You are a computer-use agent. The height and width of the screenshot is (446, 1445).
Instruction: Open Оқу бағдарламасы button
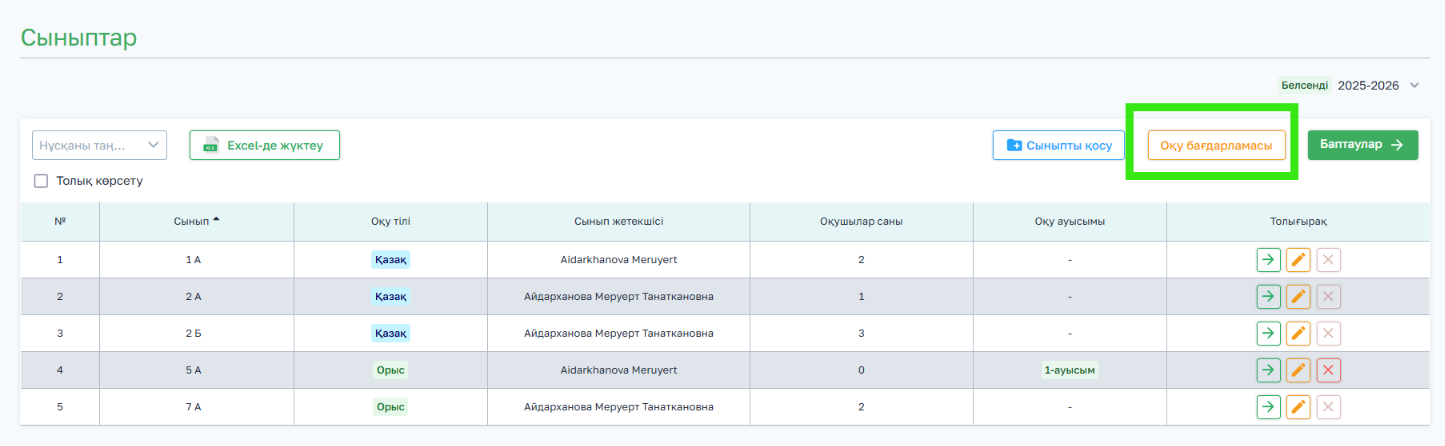click(x=1216, y=145)
